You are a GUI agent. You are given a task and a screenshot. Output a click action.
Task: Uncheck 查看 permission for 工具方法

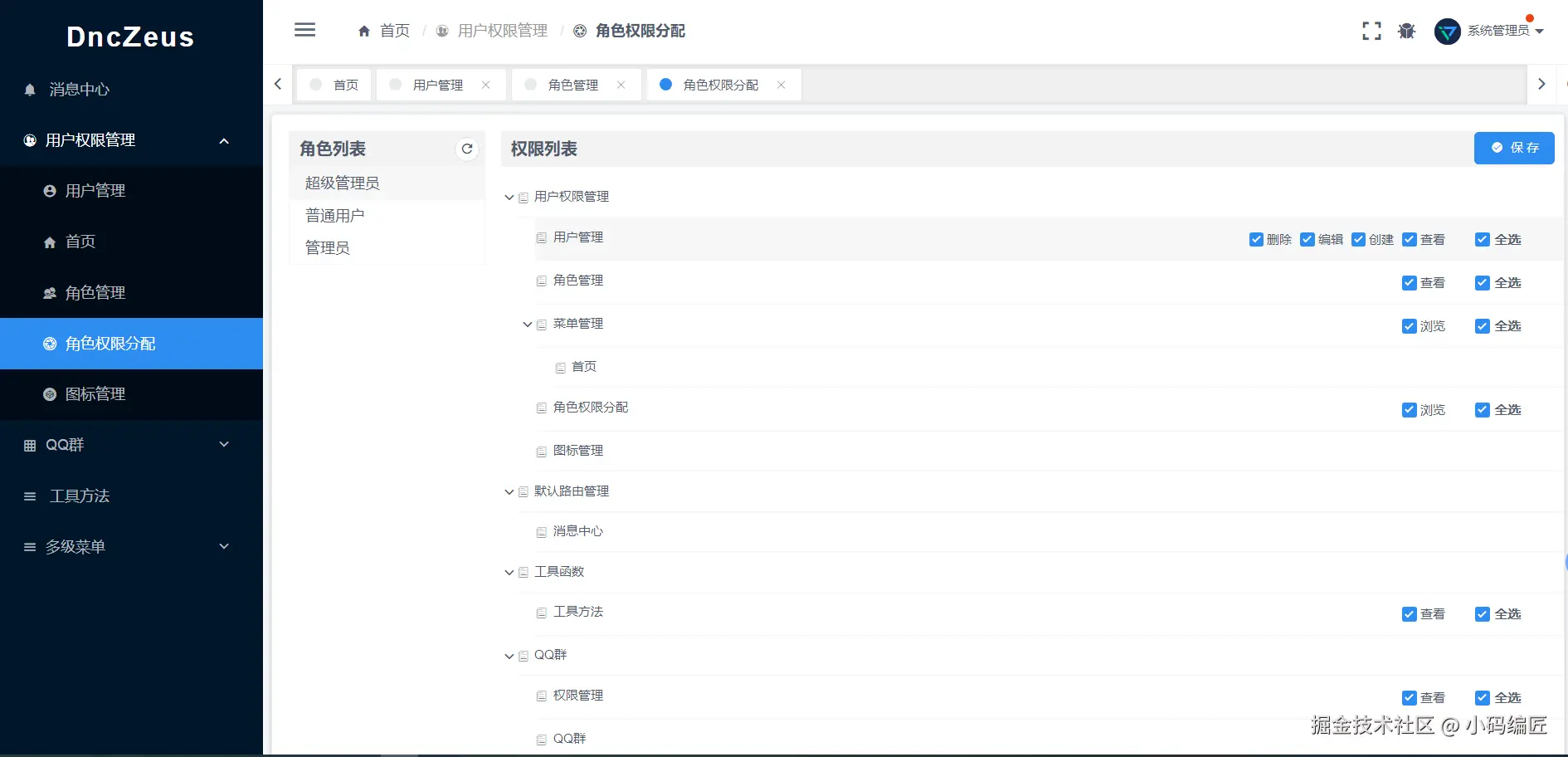(x=1409, y=614)
